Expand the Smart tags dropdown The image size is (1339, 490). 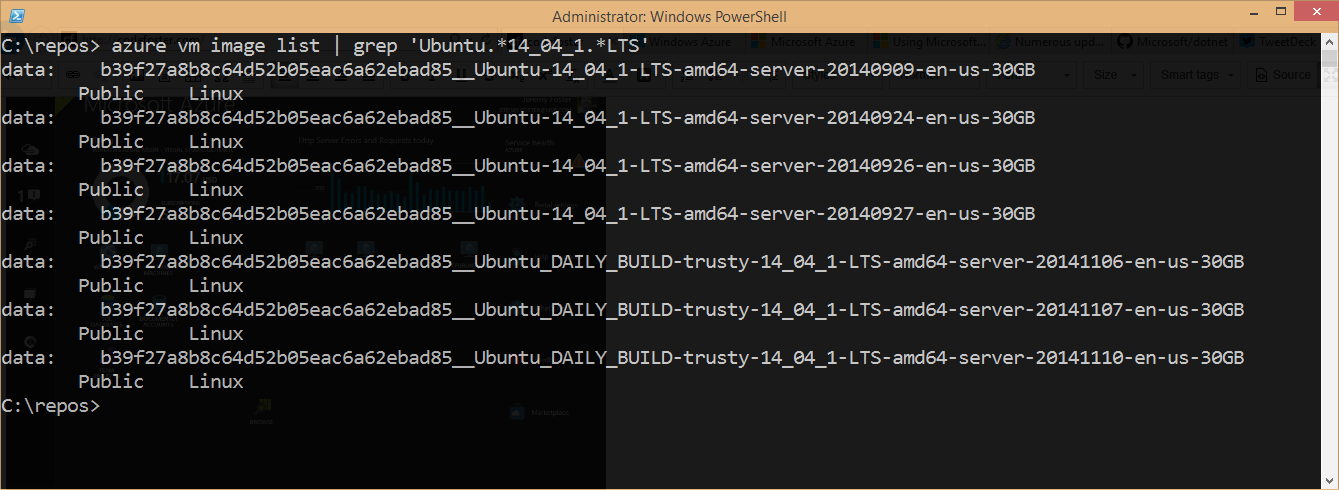[1194, 75]
